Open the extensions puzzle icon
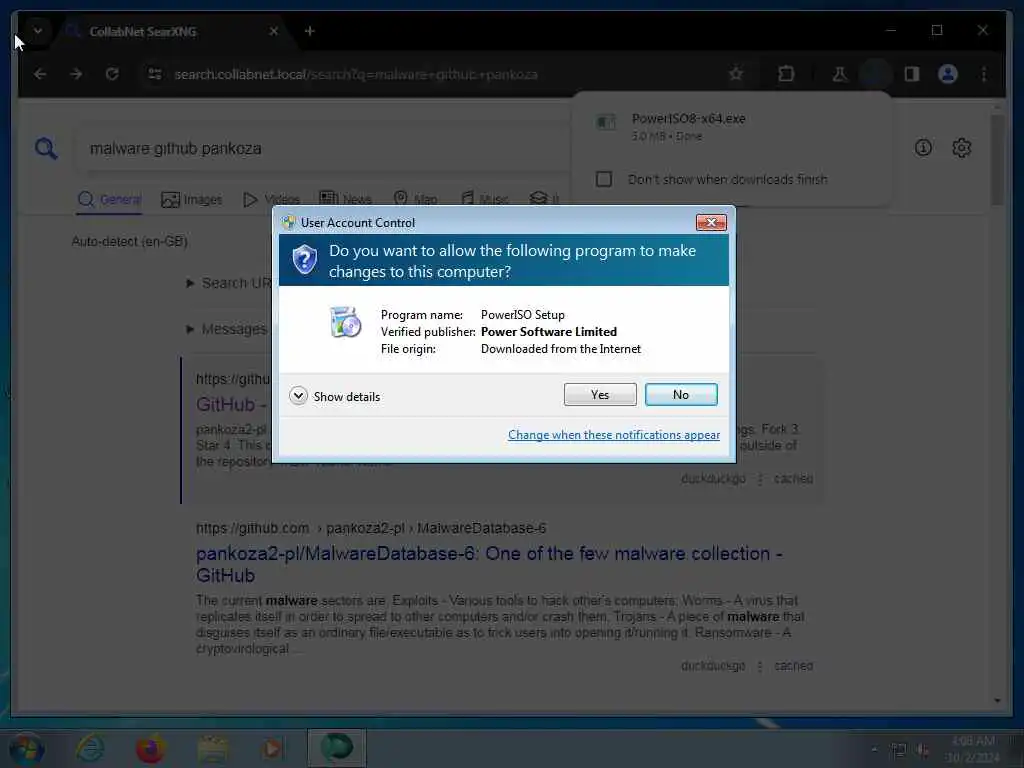 786,74
